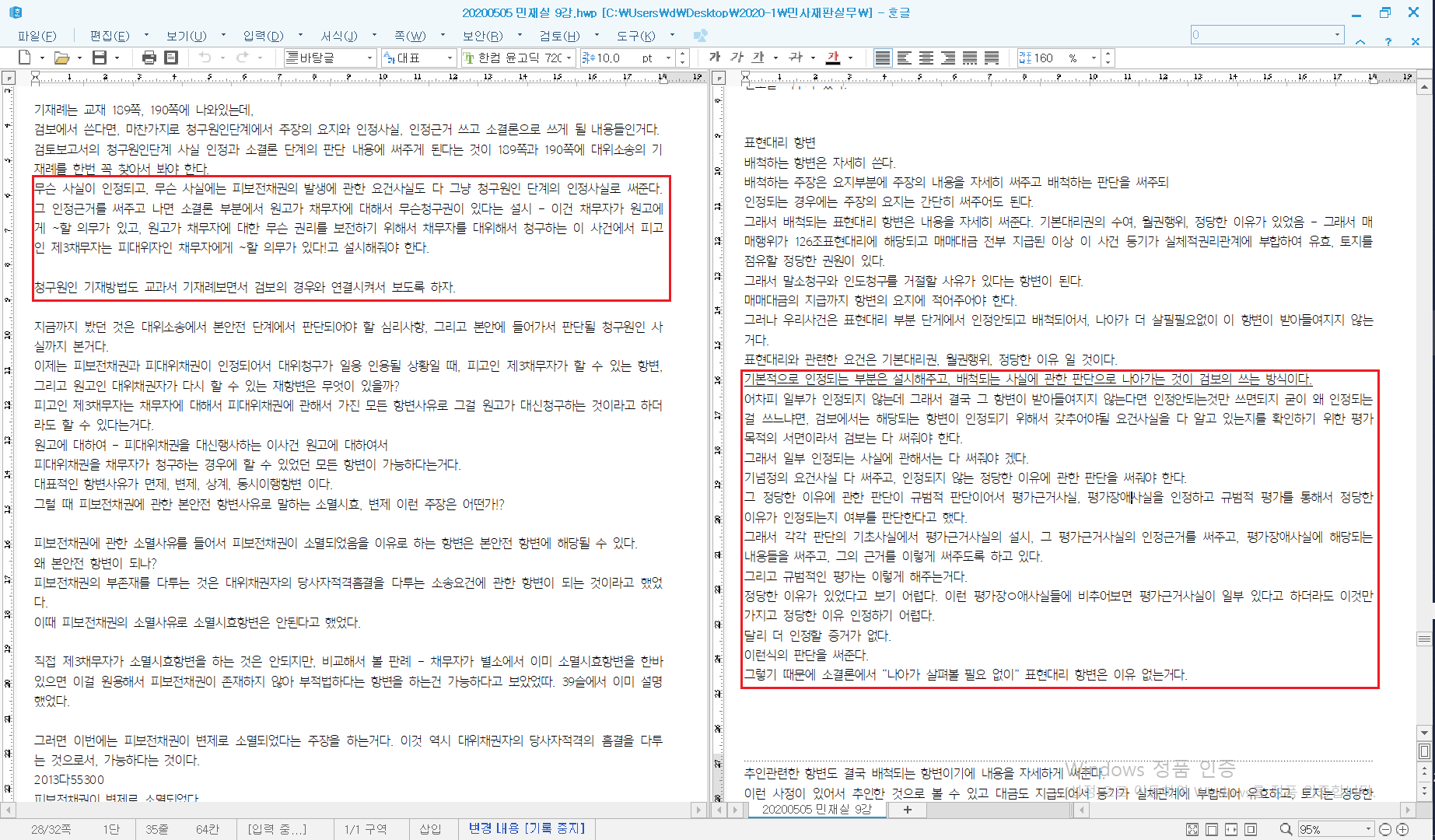Click the search box in the menu bar
Screen dimensions: 1435x840
click(x=1267, y=34)
